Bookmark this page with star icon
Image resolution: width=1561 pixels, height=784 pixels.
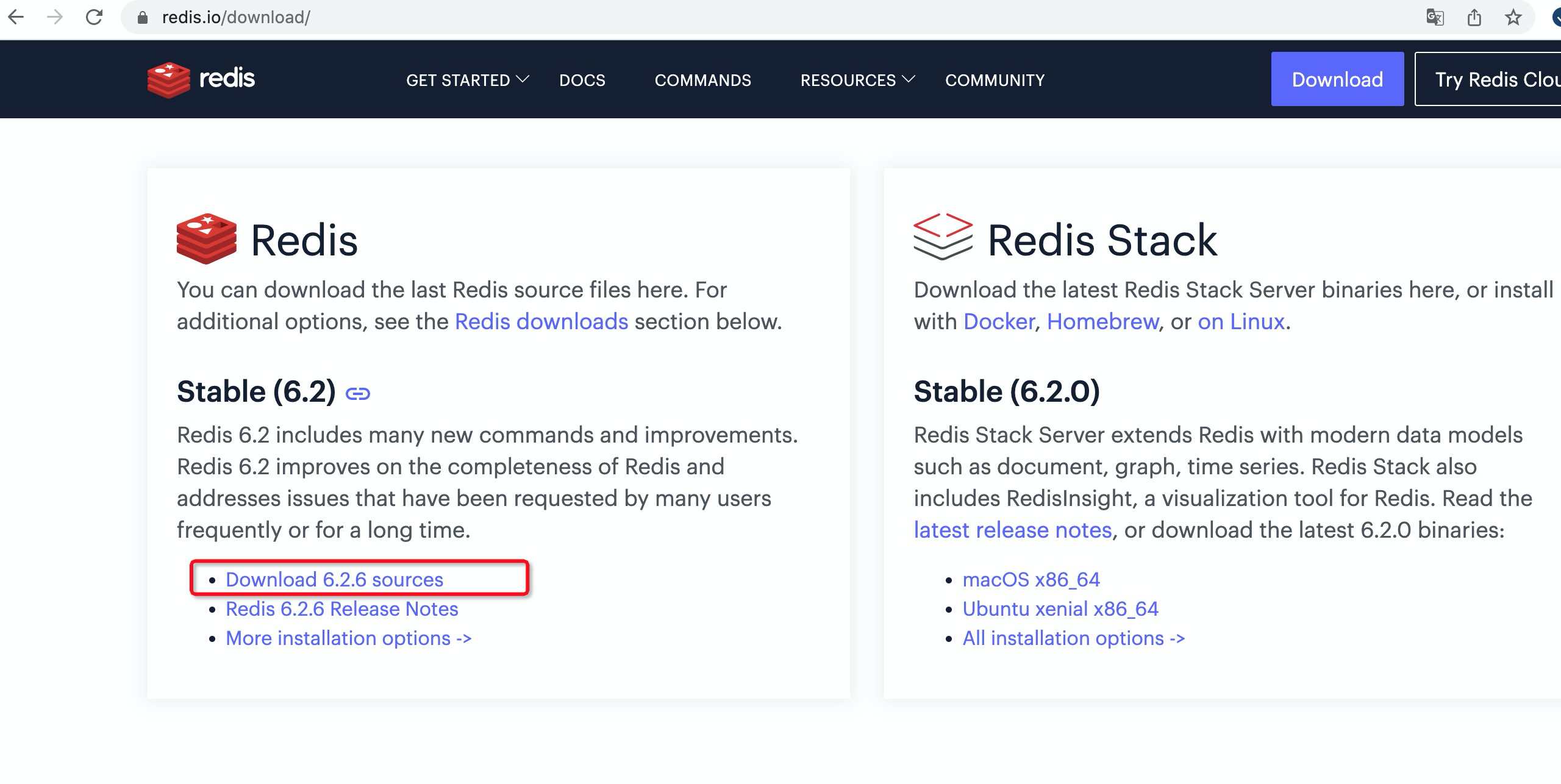(1513, 17)
